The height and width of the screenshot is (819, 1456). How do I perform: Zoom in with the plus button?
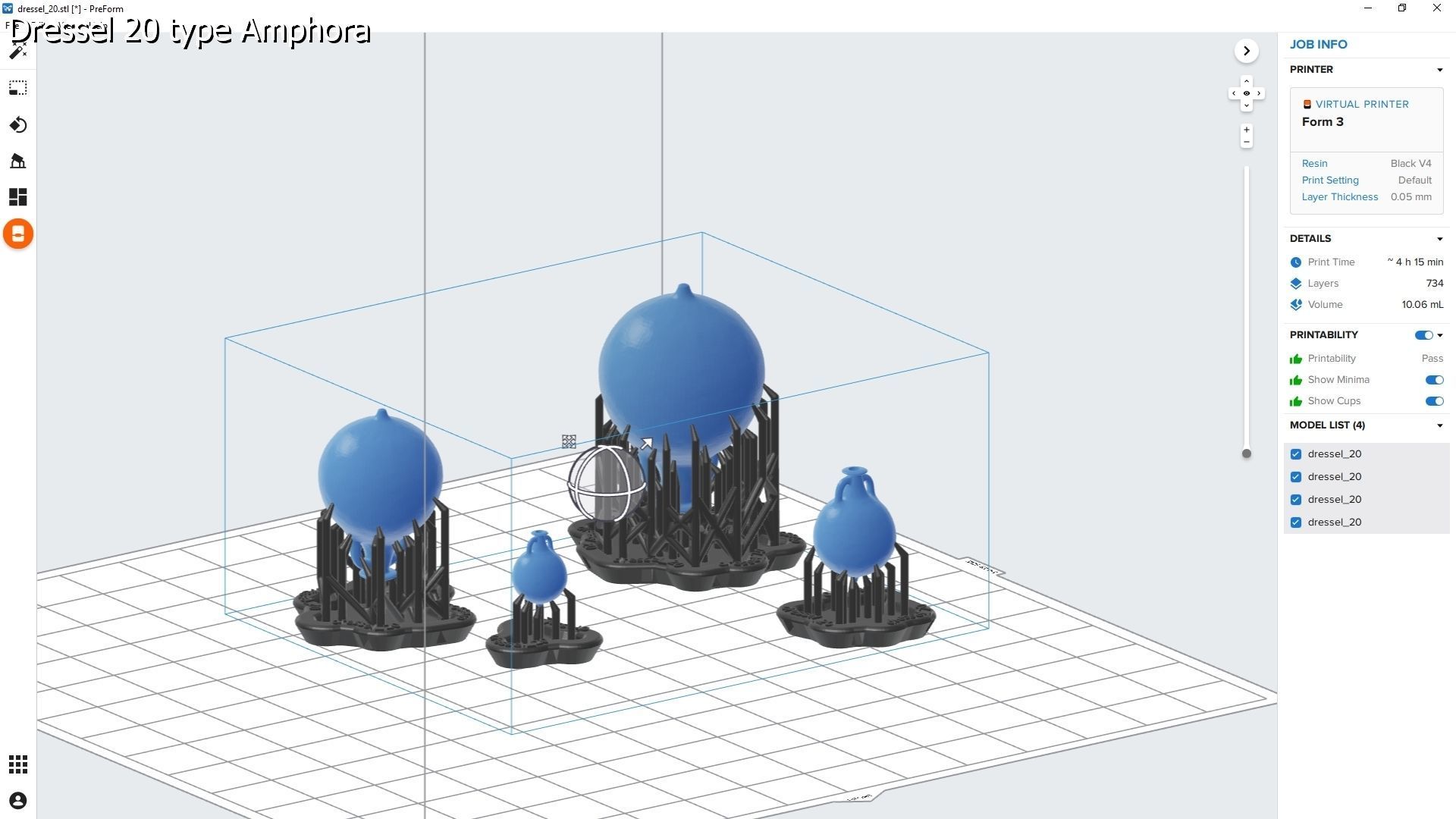(1246, 130)
